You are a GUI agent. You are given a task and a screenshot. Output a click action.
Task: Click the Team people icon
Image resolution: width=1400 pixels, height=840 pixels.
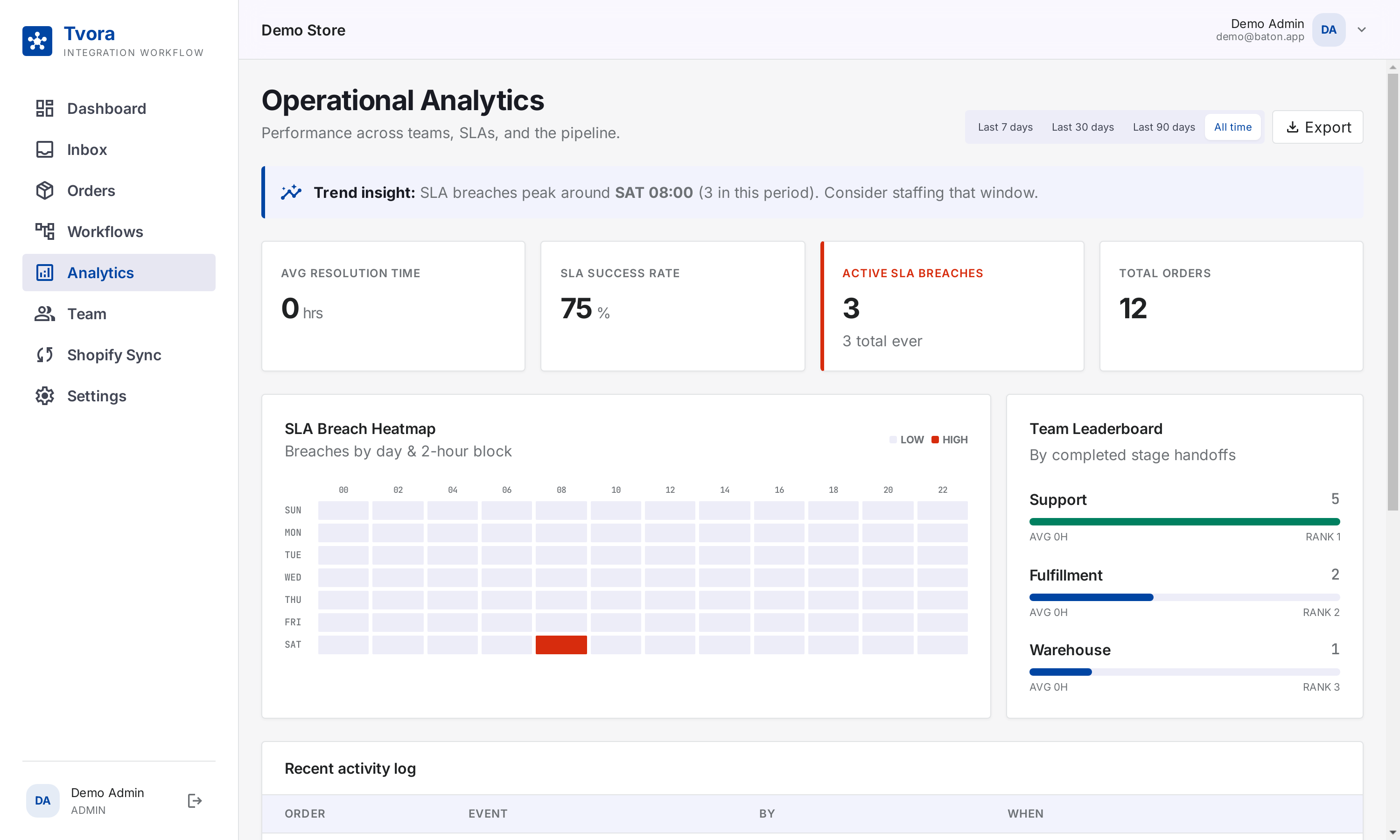[x=45, y=314]
